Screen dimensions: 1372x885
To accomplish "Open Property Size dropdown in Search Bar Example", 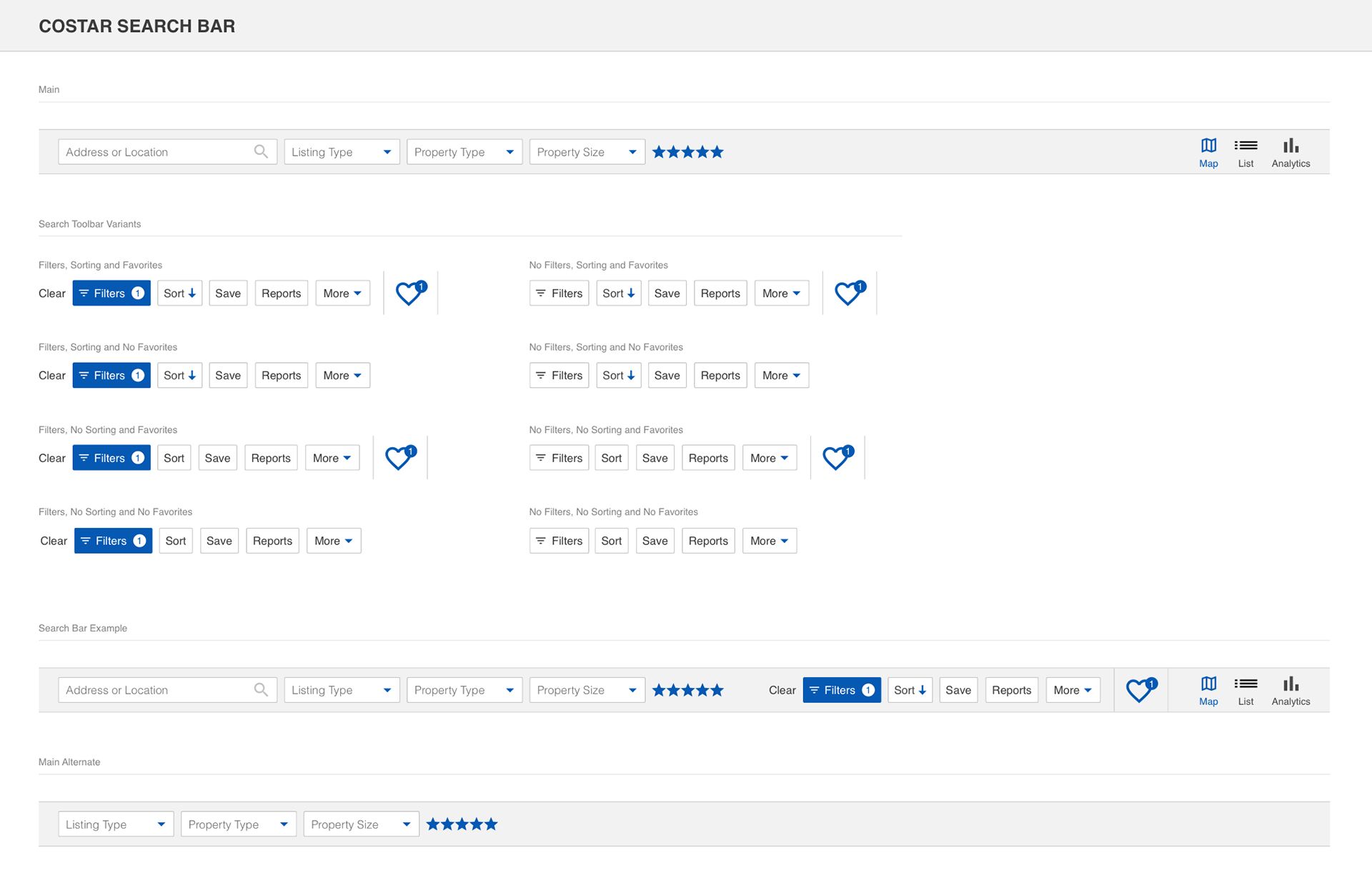I will click(587, 690).
